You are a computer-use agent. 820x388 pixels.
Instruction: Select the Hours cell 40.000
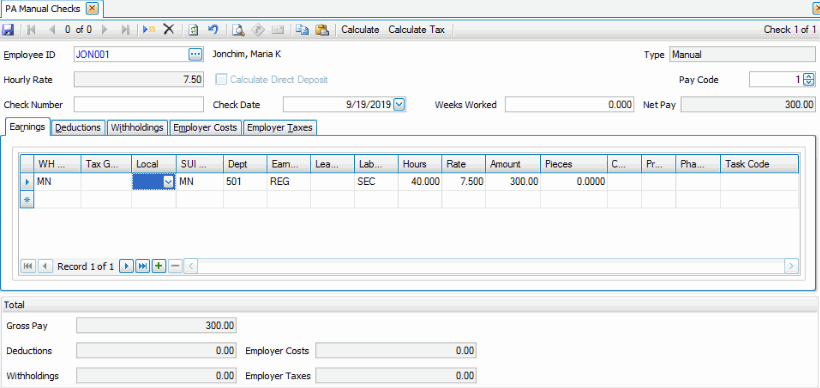tap(420, 182)
